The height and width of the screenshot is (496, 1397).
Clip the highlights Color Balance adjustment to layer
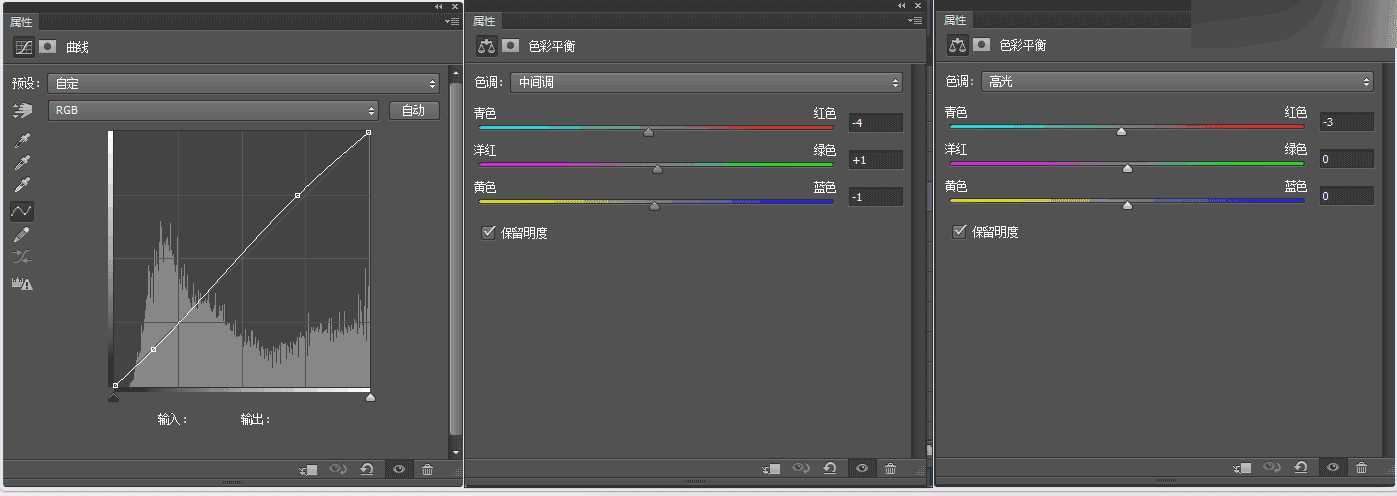(x=1242, y=468)
